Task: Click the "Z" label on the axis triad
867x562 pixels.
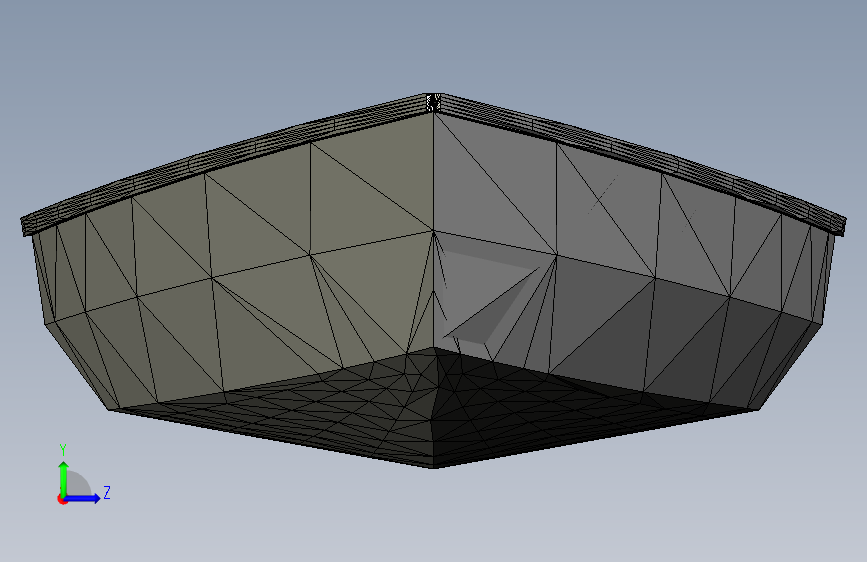Action: click(x=107, y=492)
